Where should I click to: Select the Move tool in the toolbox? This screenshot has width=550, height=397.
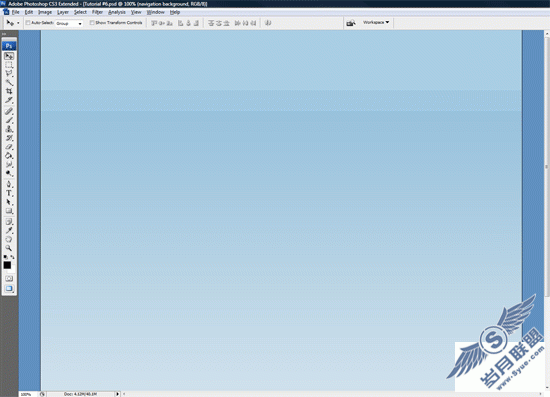click(x=9, y=56)
